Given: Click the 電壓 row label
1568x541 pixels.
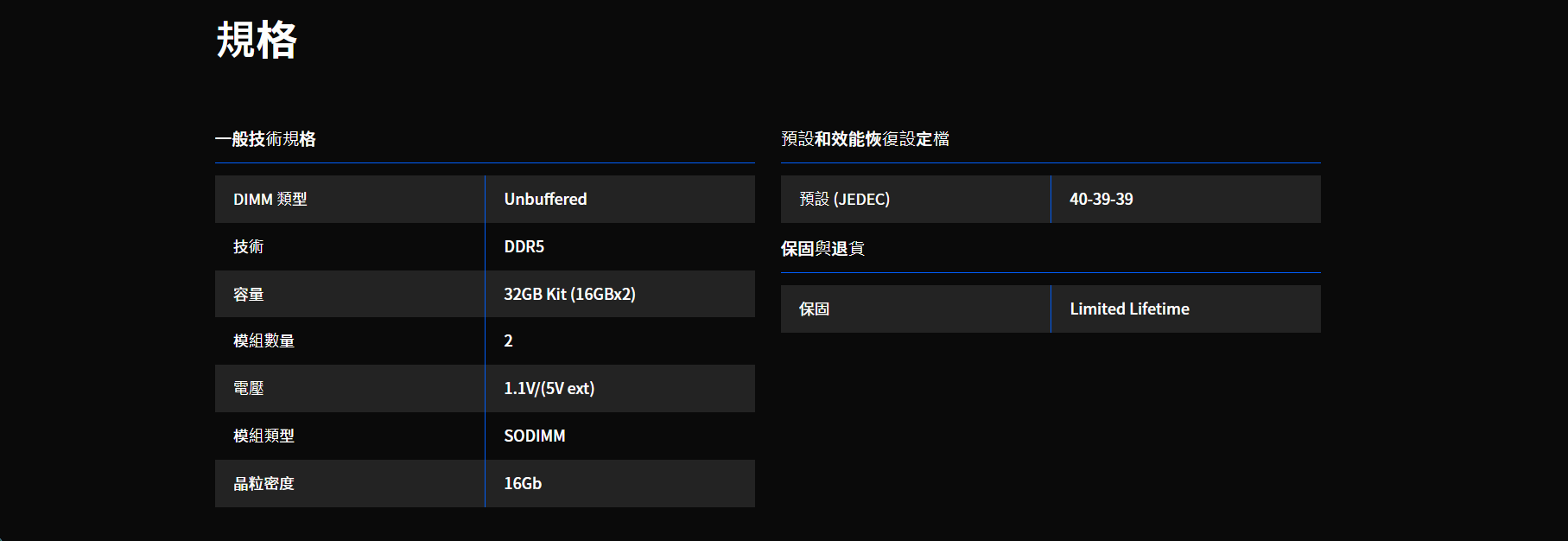Looking at the screenshot, I should point(248,389).
